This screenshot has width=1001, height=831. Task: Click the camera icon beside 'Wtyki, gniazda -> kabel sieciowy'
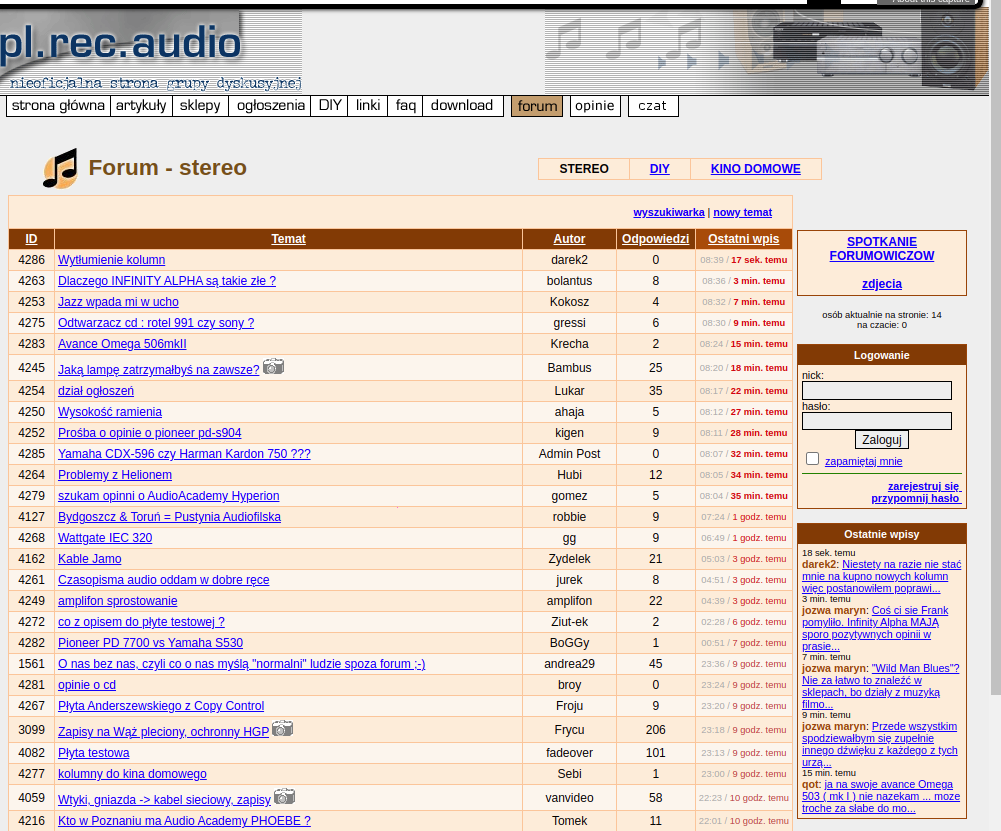284,797
